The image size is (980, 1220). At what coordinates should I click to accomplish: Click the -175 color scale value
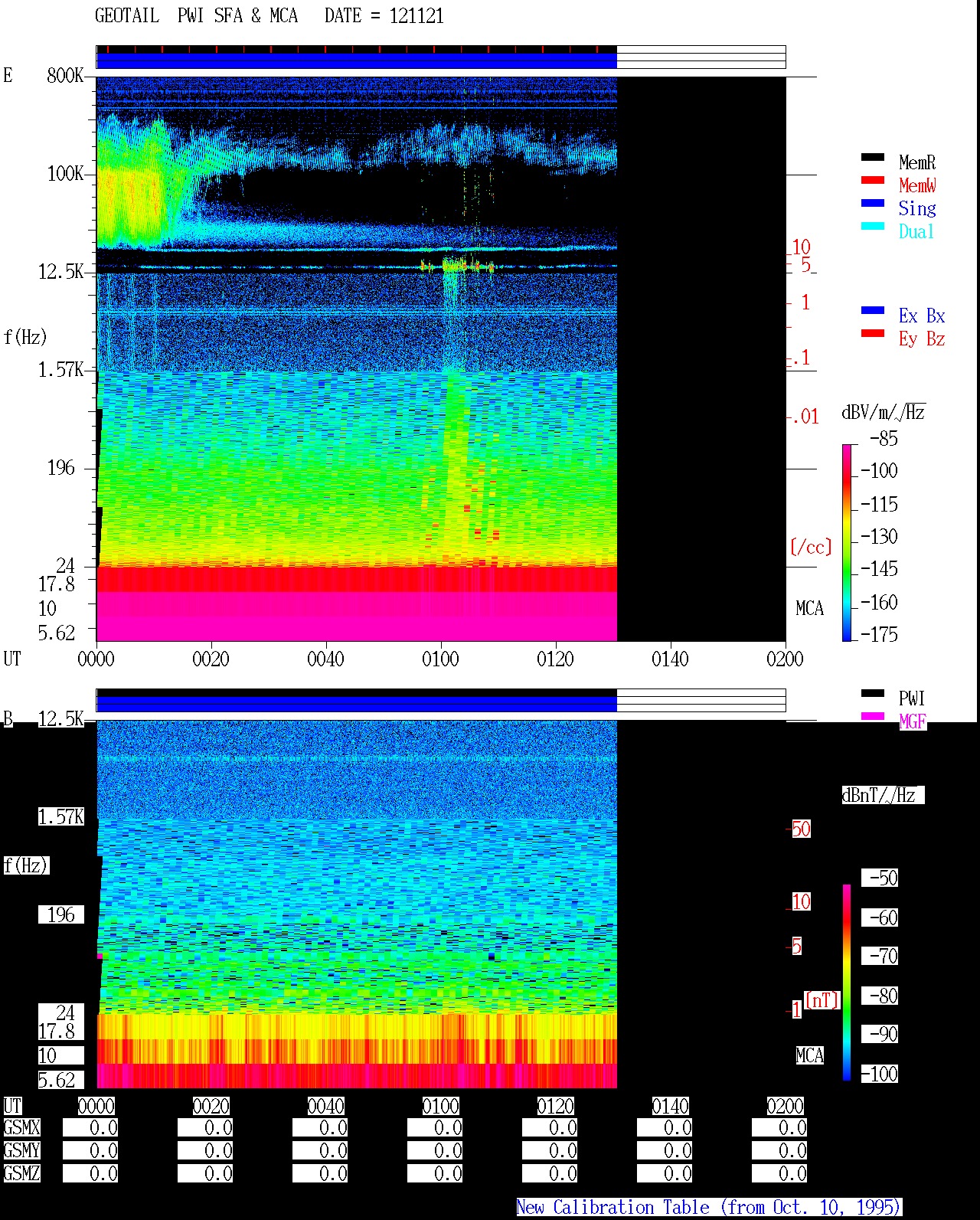(x=879, y=634)
